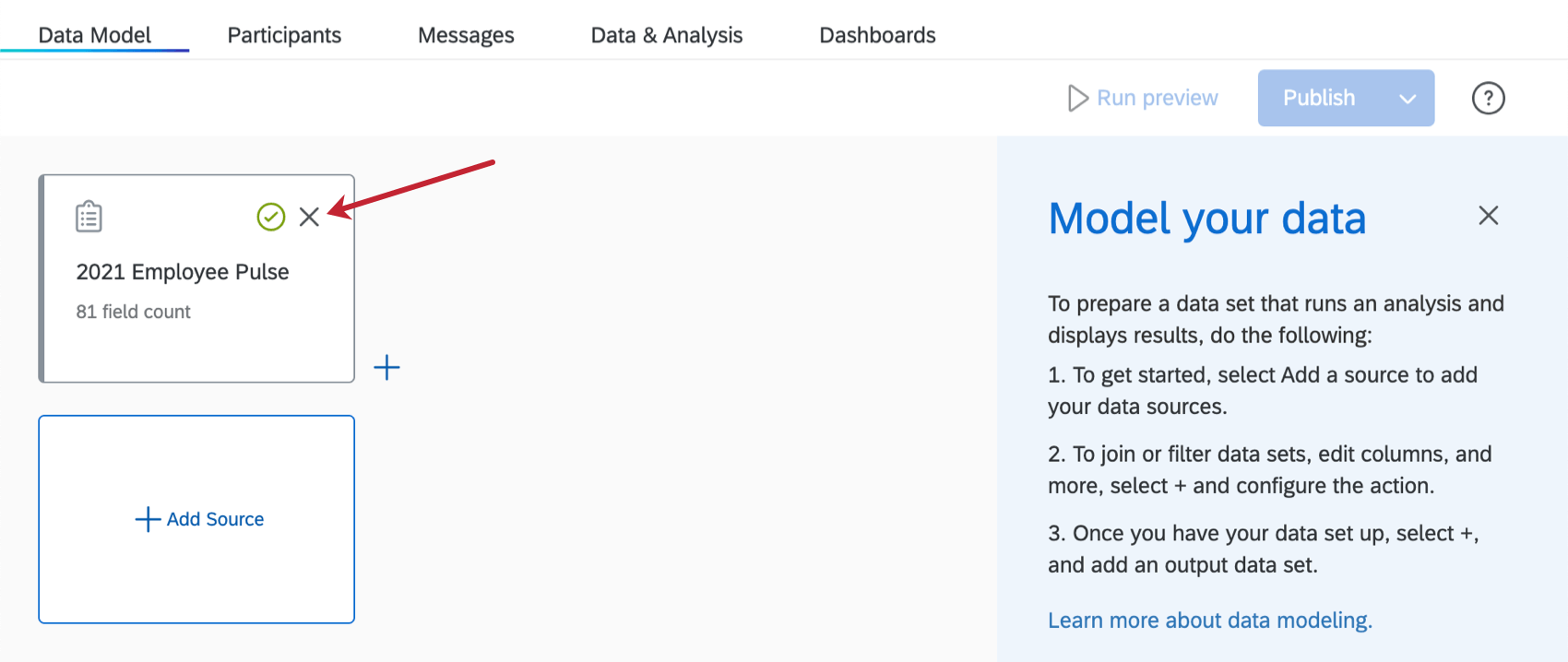Click the Add Source text

[215, 519]
